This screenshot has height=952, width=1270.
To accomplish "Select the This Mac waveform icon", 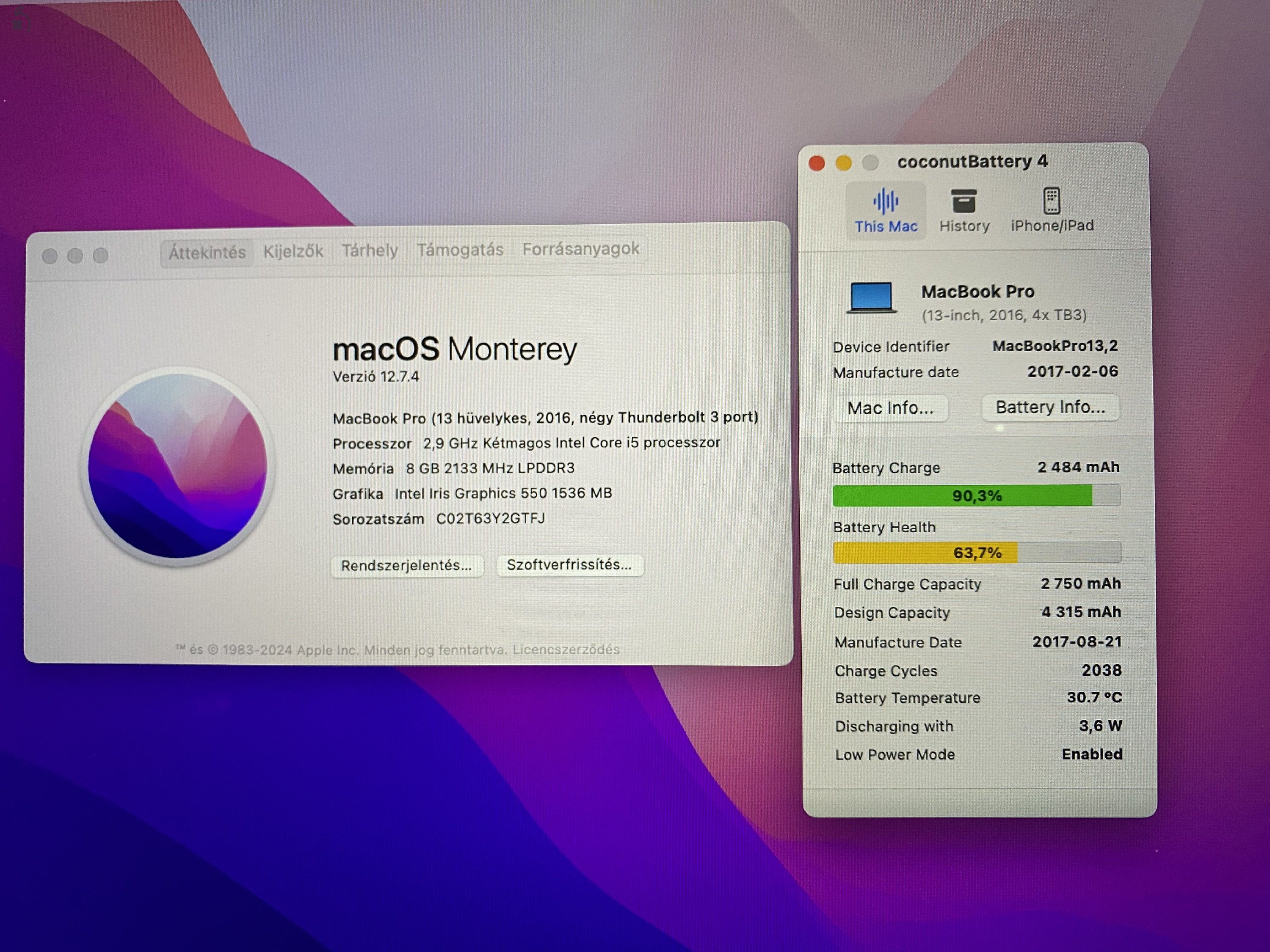I will pos(885,201).
